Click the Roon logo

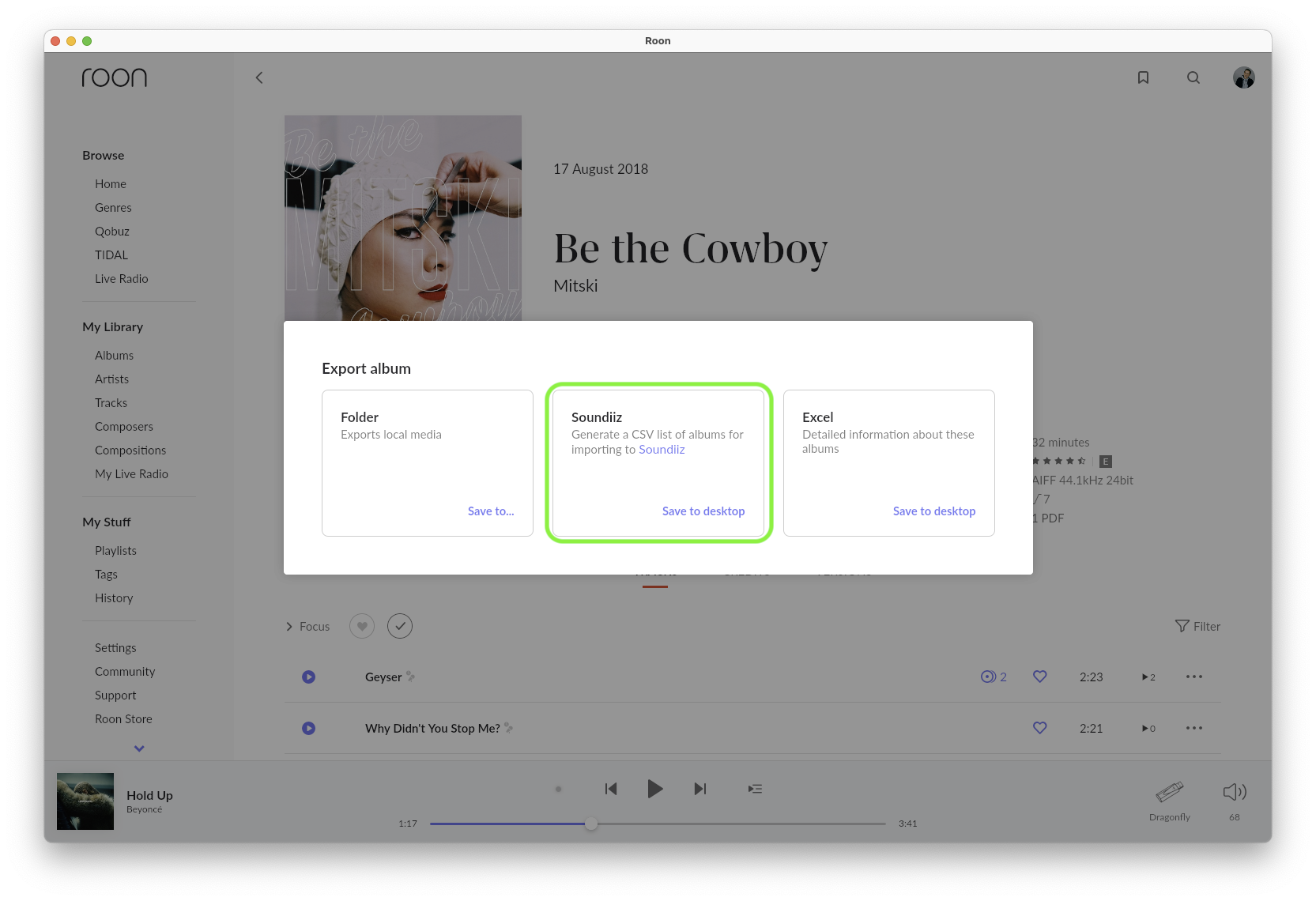[115, 77]
